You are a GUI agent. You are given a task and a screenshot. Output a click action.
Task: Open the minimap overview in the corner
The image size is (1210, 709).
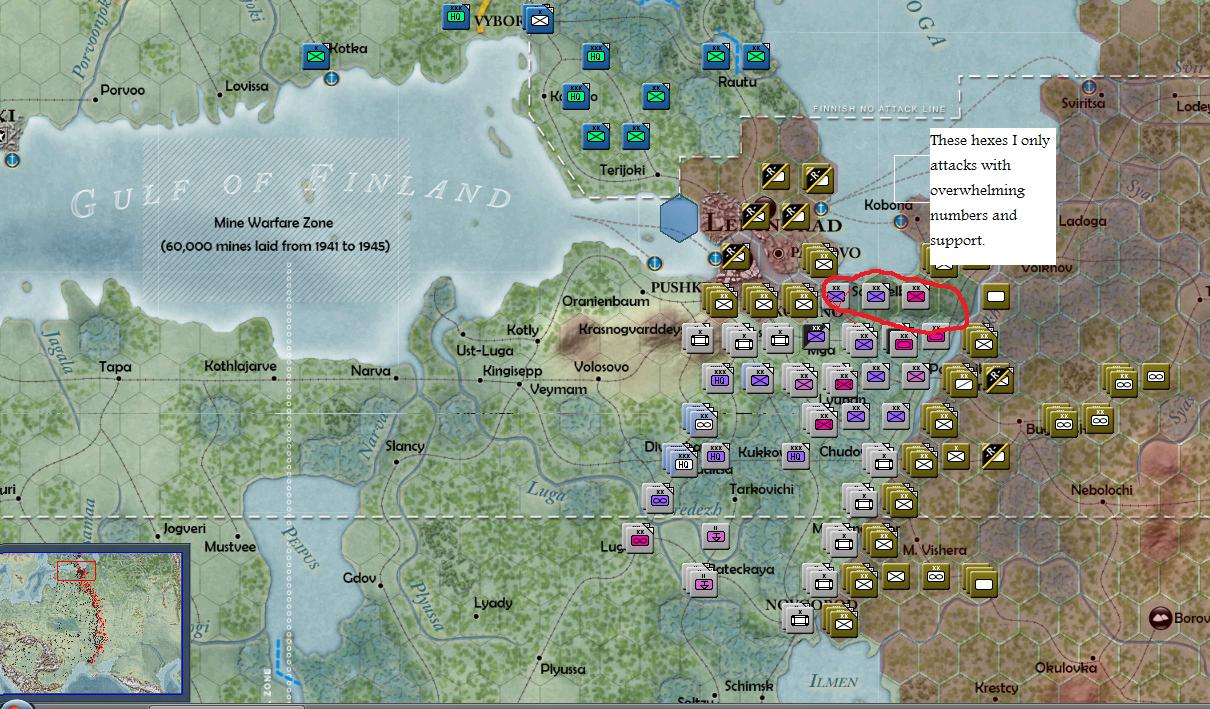[x=93, y=621]
